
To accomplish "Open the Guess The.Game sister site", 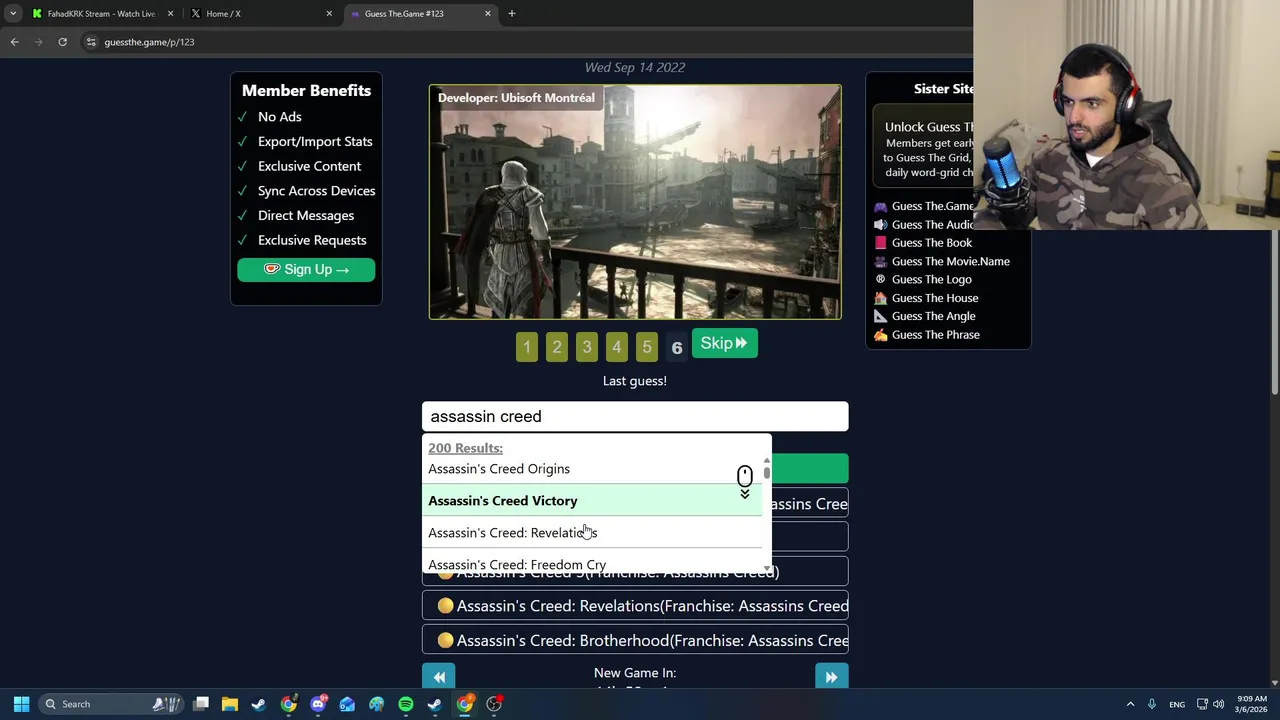I will [923, 206].
